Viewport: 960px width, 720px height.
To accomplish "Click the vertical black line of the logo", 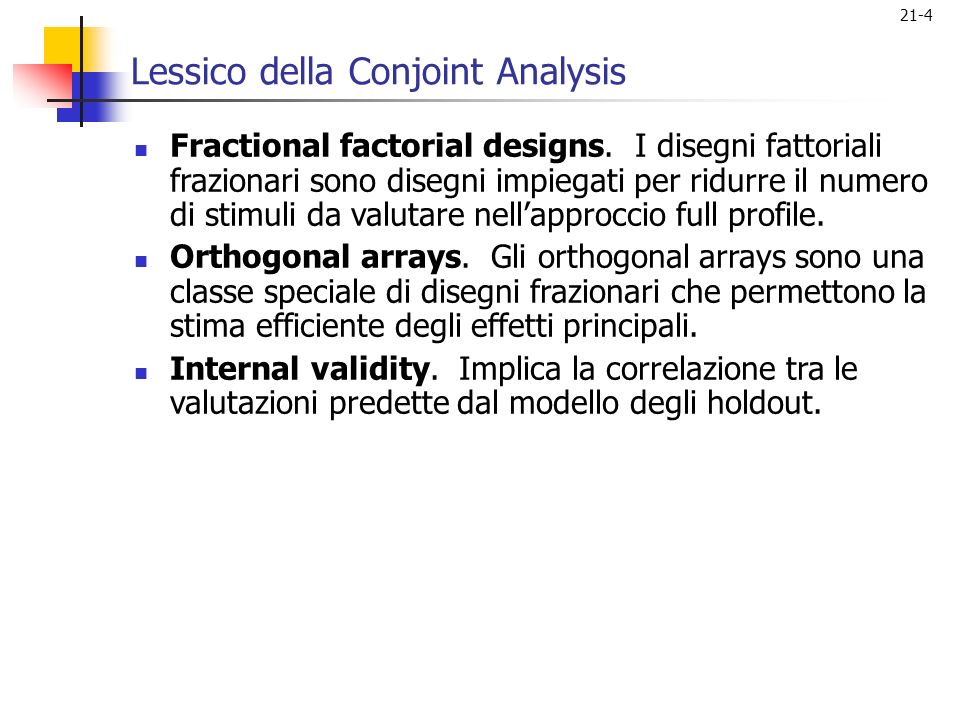I will point(81,72).
